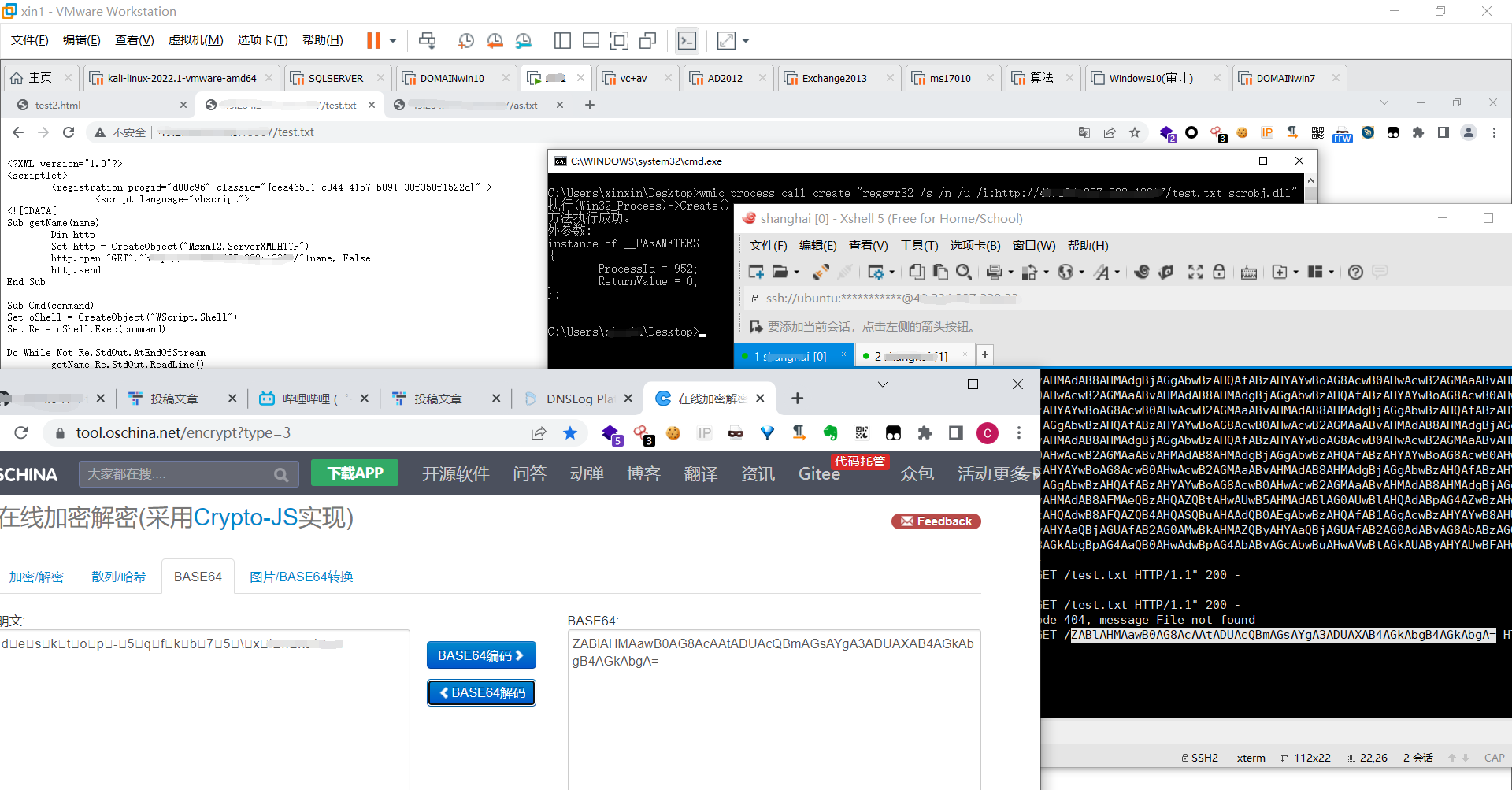Click the Xshell paste icon

coord(940,272)
